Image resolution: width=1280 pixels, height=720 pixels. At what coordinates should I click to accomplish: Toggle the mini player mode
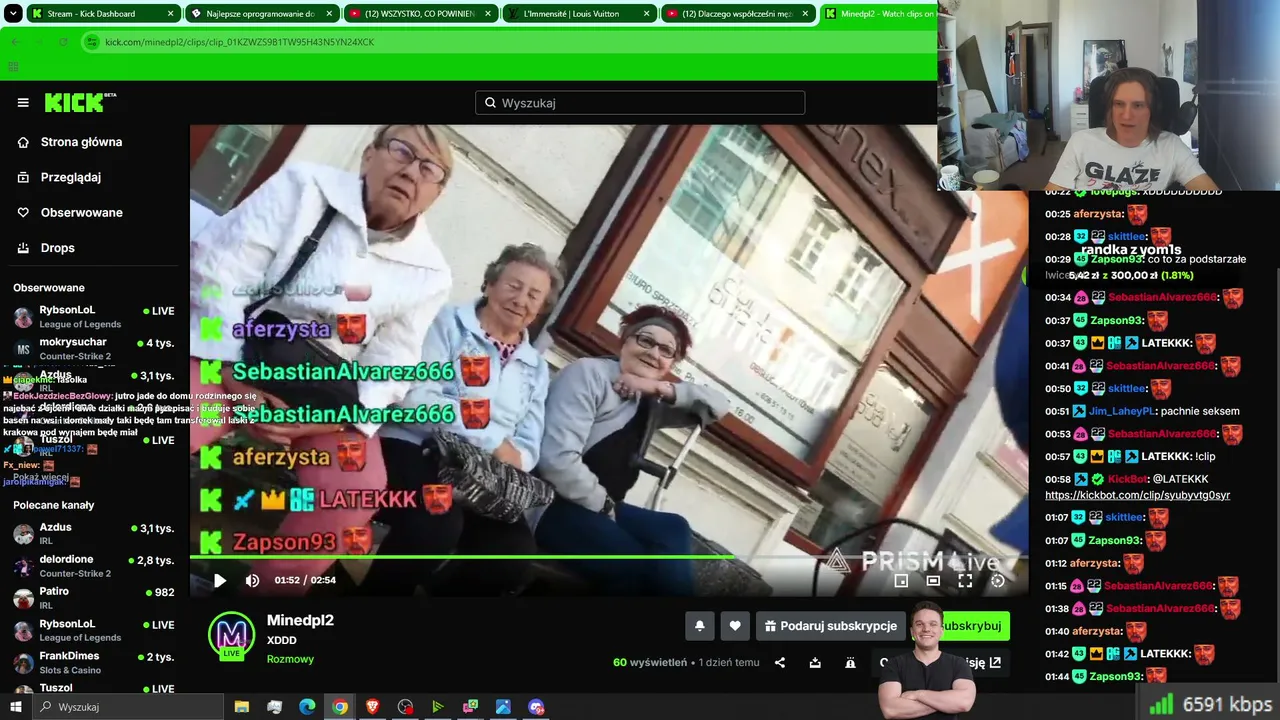point(901,580)
